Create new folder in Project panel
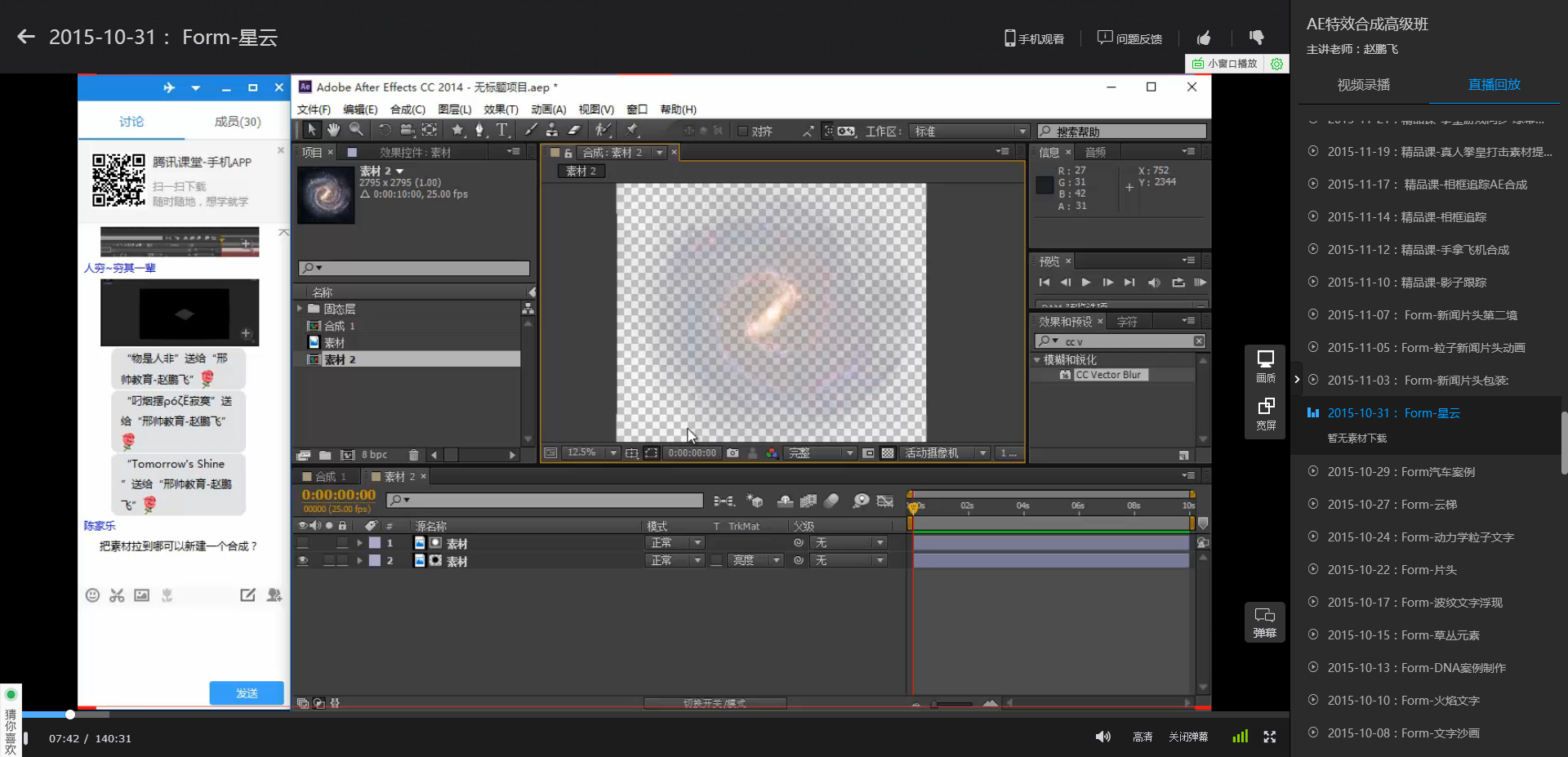 325,455
